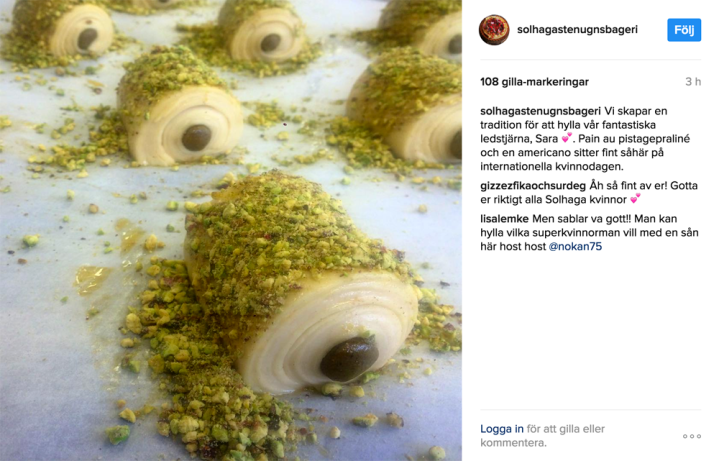This screenshot has height=461, width=719.
Task: Open the solhagastenugnsbageri profile avatar
Action: point(494,30)
